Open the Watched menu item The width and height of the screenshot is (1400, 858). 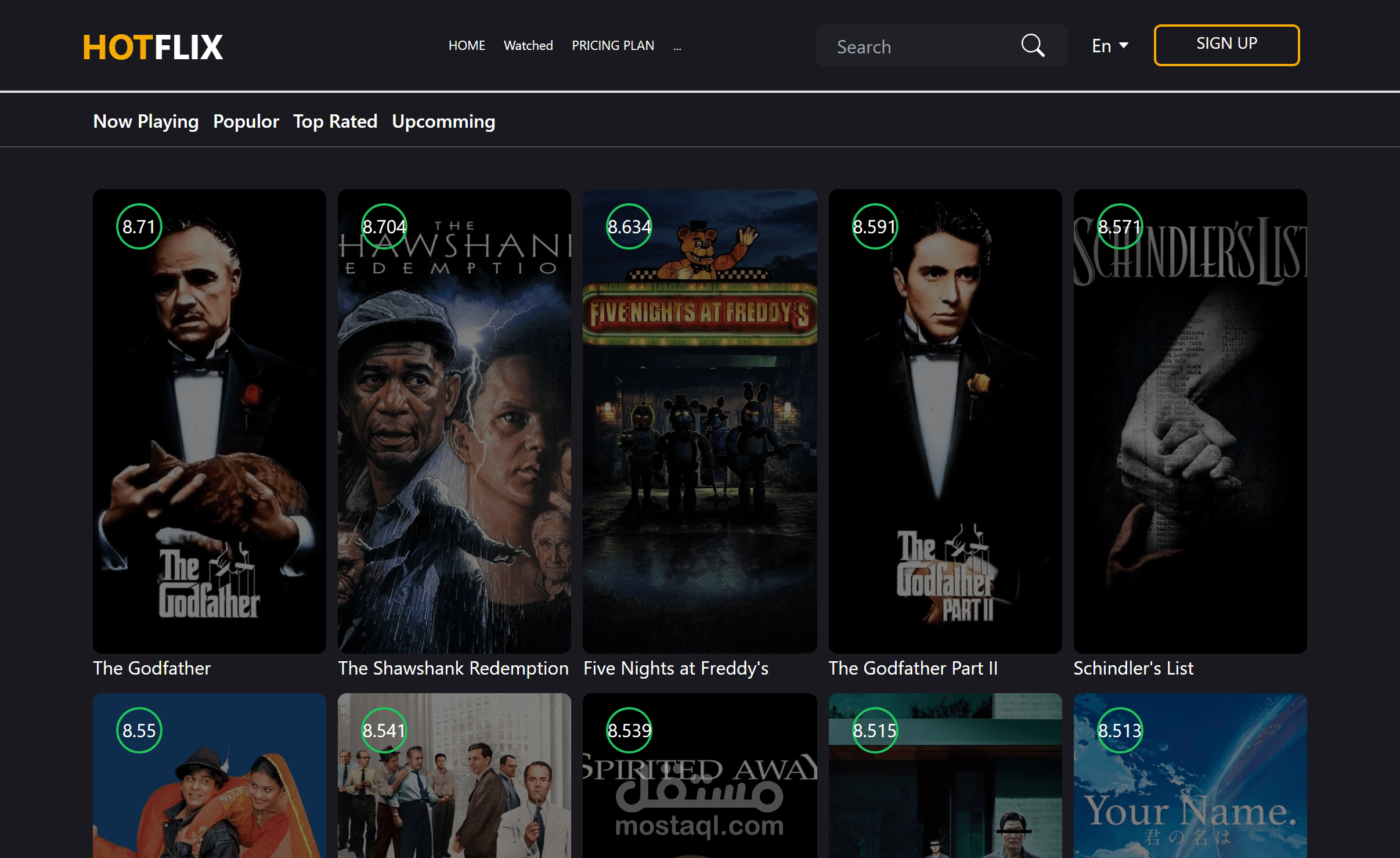click(x=528, y=45)
